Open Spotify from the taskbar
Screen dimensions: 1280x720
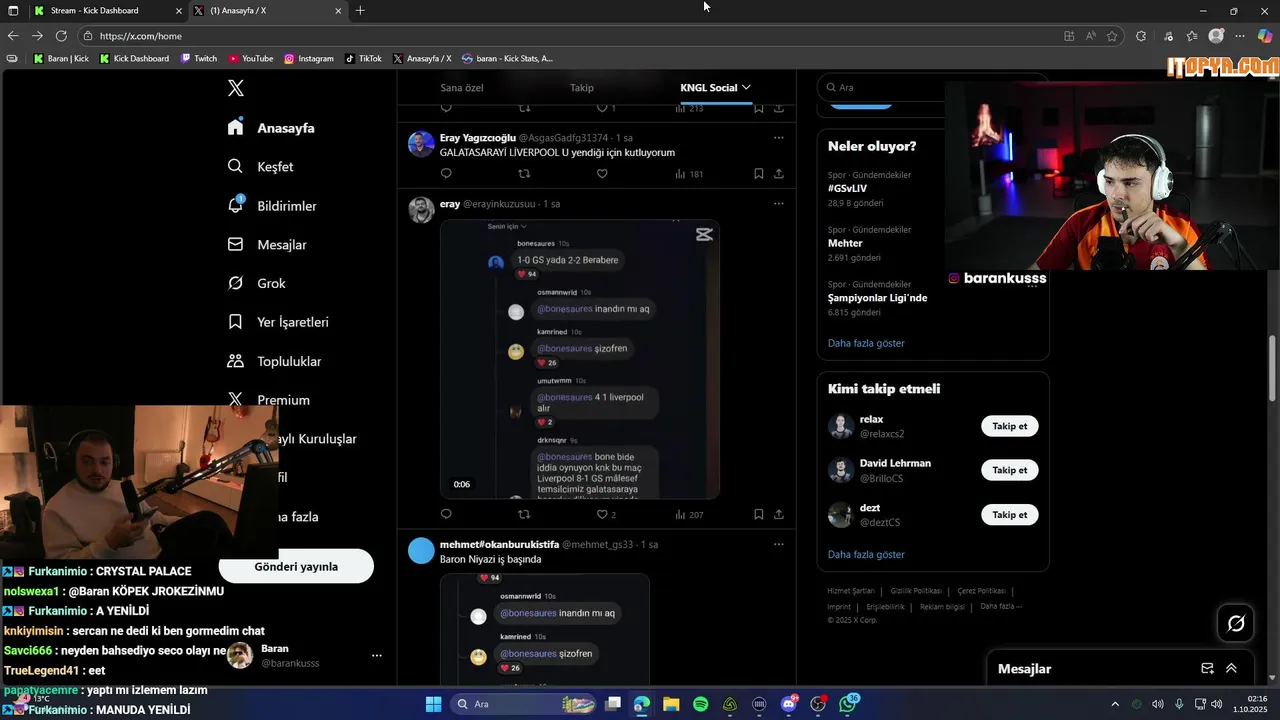coord(701,704)
